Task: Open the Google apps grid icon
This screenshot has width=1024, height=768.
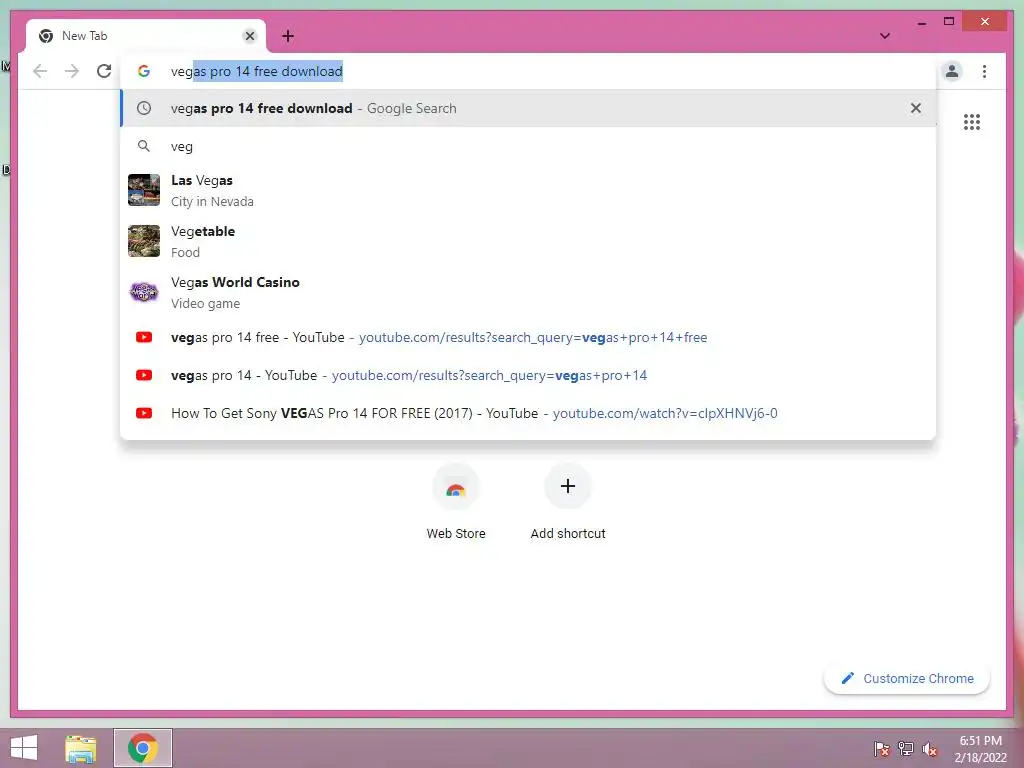Action: 972,122
